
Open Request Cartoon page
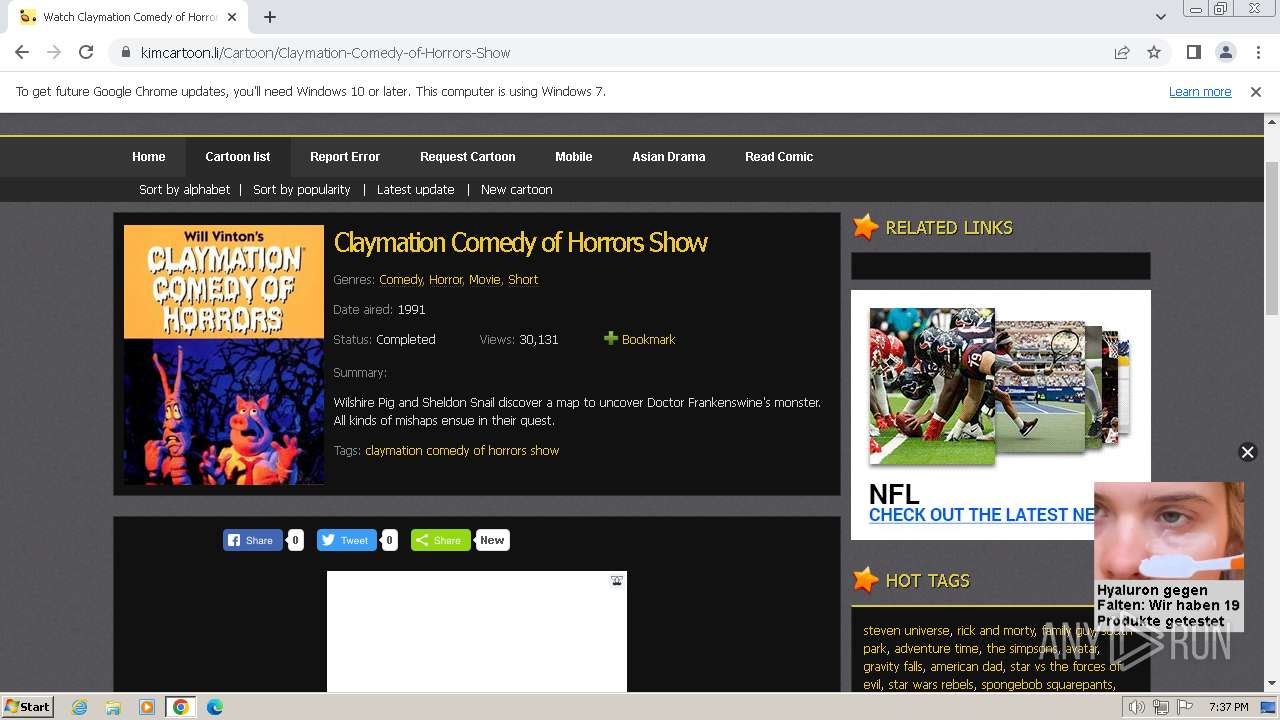point(467,157)
